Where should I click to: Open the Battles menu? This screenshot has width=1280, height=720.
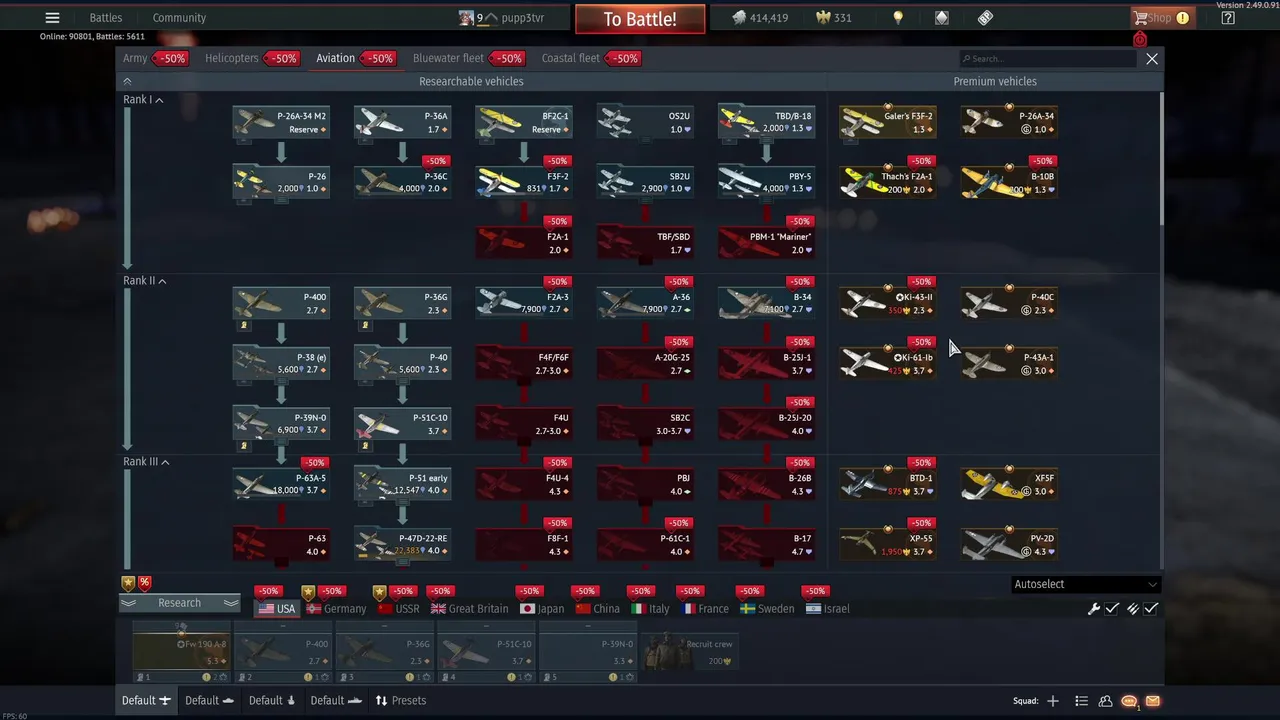(x=106, y=17)
